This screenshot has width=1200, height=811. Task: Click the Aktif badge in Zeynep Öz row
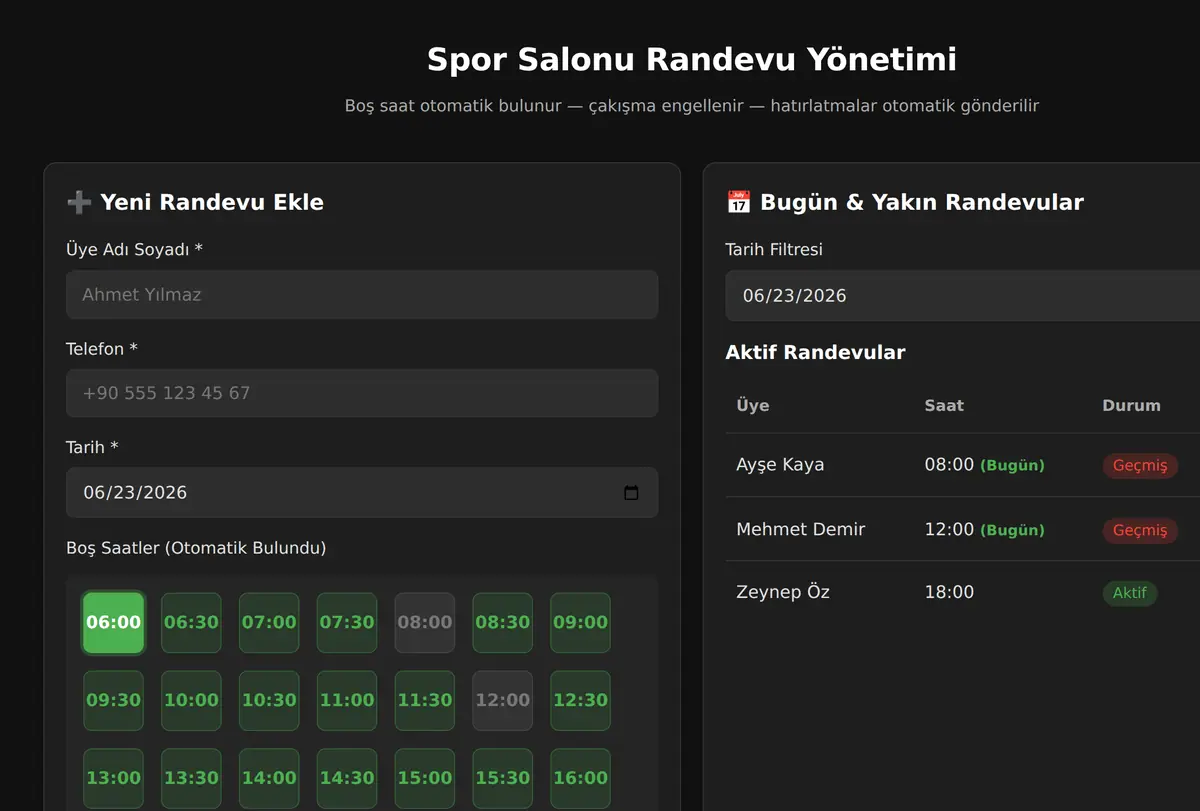pyautogui.click(x=1130, y=593)
